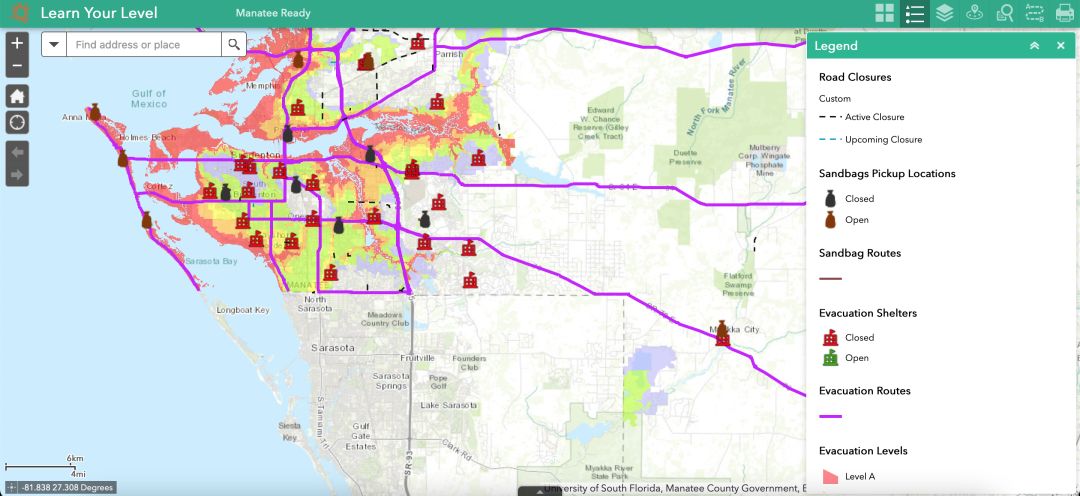Image resolution: width=1080 pixels, height=496 pixels.
Task: Submit address search with magnifier button
Action: [234, 45]
